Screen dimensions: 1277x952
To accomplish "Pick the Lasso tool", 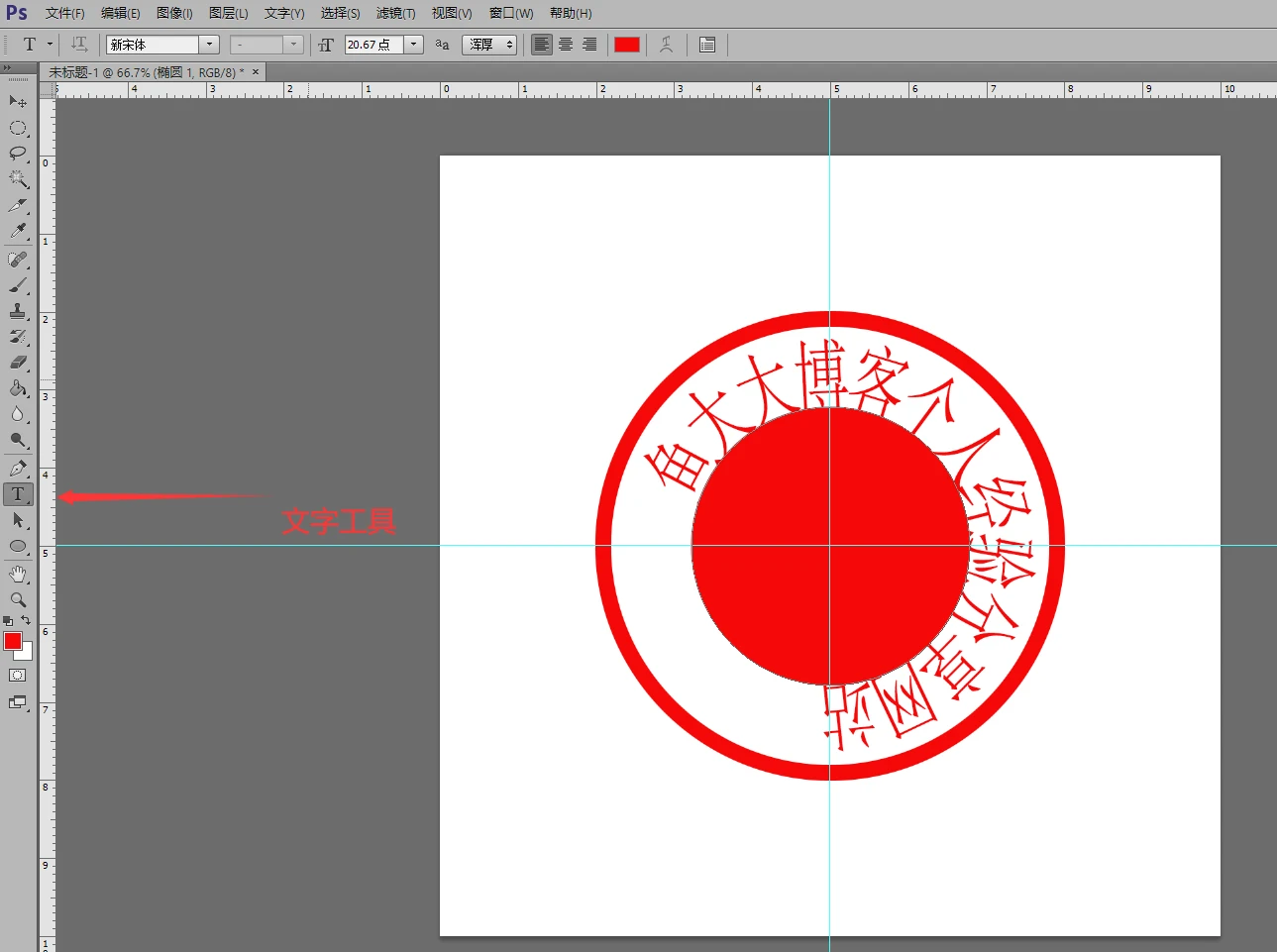I will click(18, 154).
